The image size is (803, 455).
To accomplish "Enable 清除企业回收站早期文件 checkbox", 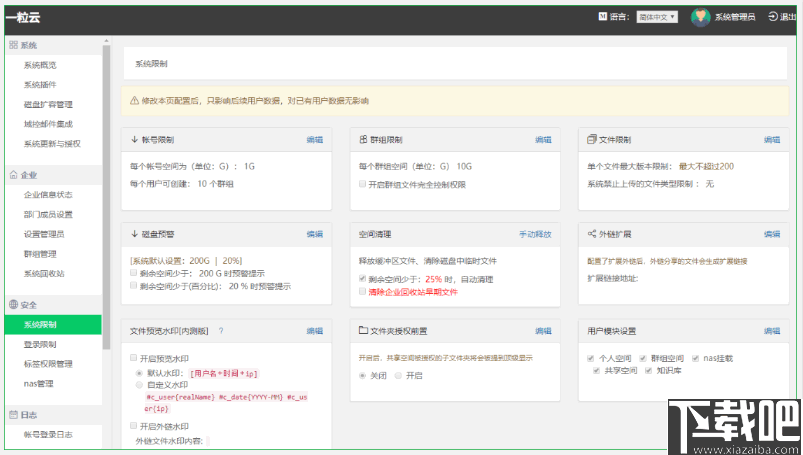I will pos(363,292).
